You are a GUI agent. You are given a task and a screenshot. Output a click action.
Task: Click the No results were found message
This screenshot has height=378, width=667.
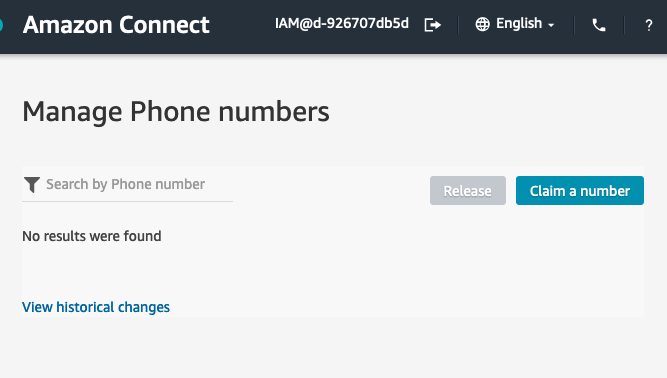91,236
